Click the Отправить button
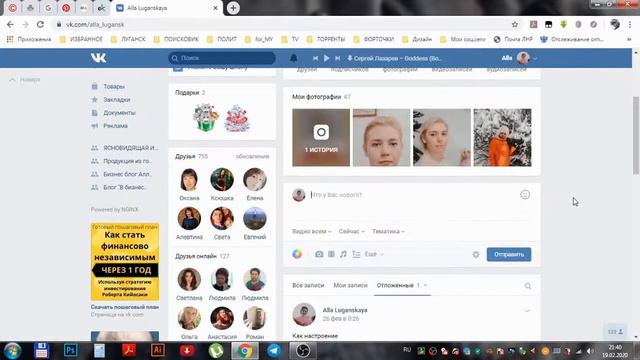 tap(509, 254)
